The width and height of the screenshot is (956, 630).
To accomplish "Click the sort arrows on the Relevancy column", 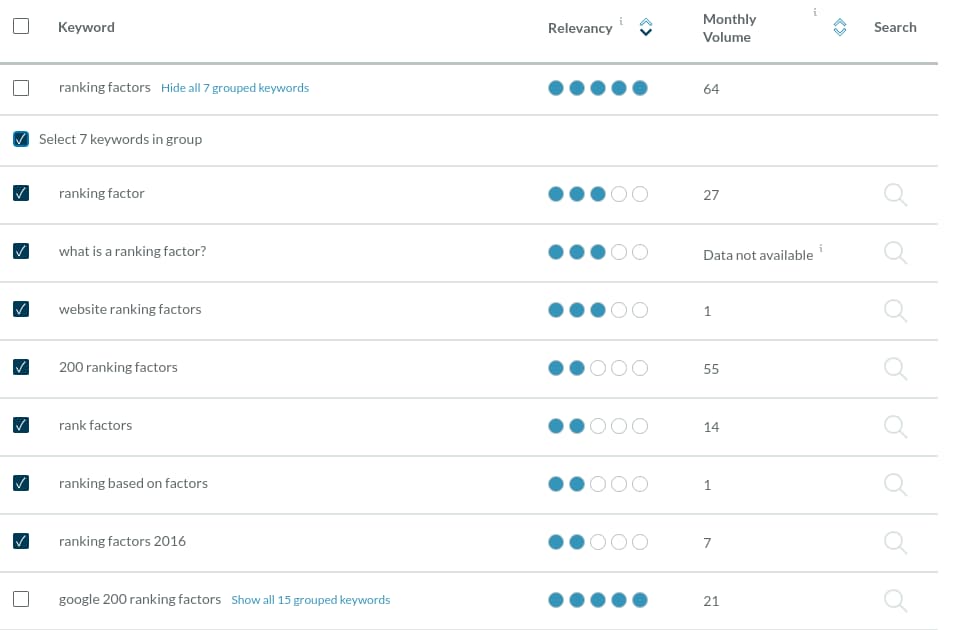I will click(645, 27).
